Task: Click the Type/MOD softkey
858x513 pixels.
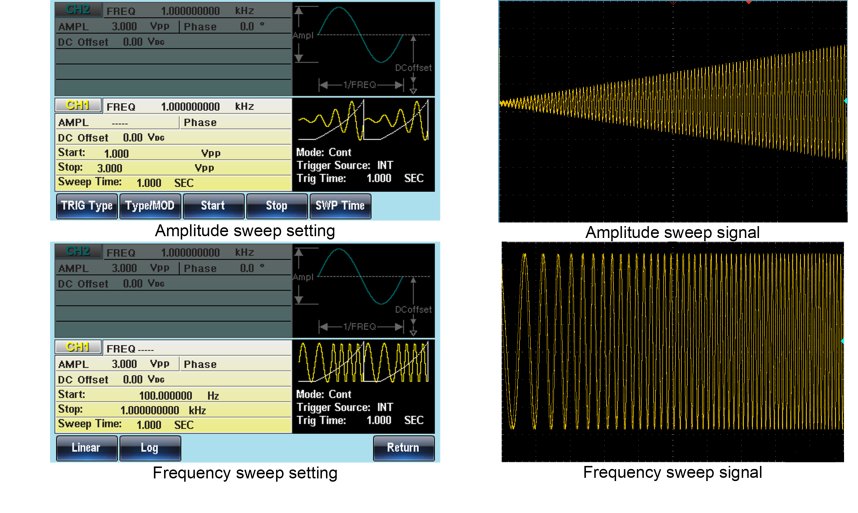Action: click(x=150, y=206)
